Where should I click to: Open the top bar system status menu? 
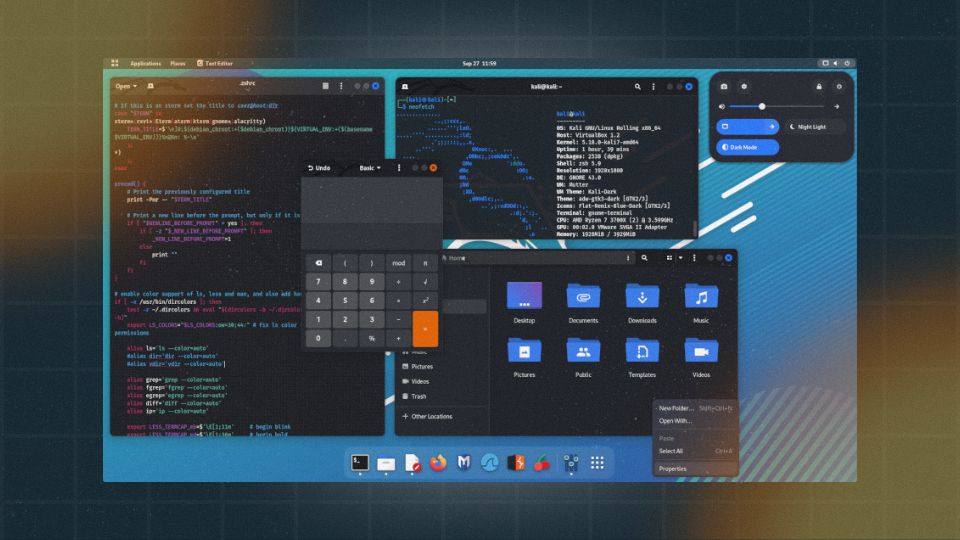836,63
